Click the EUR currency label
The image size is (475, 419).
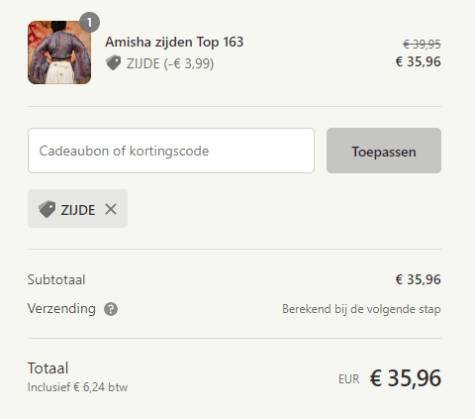[x=349, y=379]
